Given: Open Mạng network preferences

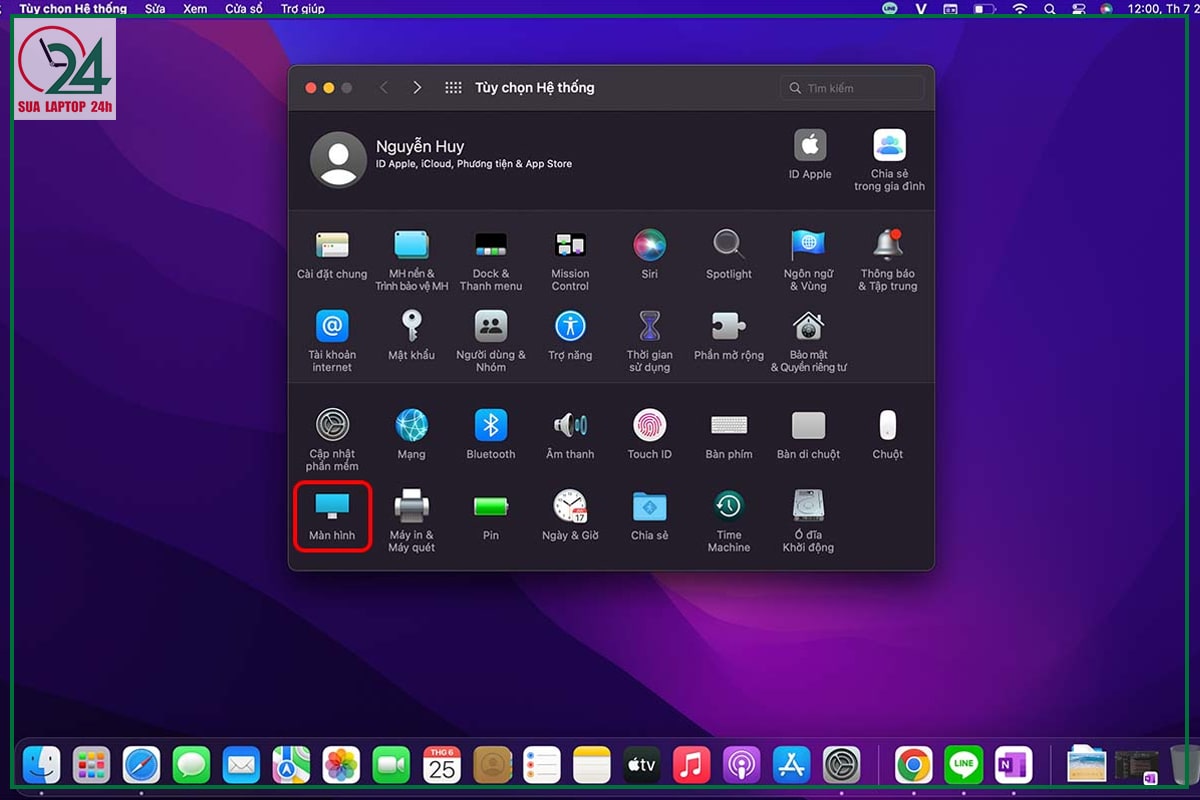Looking at the screenshot, I should point(411,434).
